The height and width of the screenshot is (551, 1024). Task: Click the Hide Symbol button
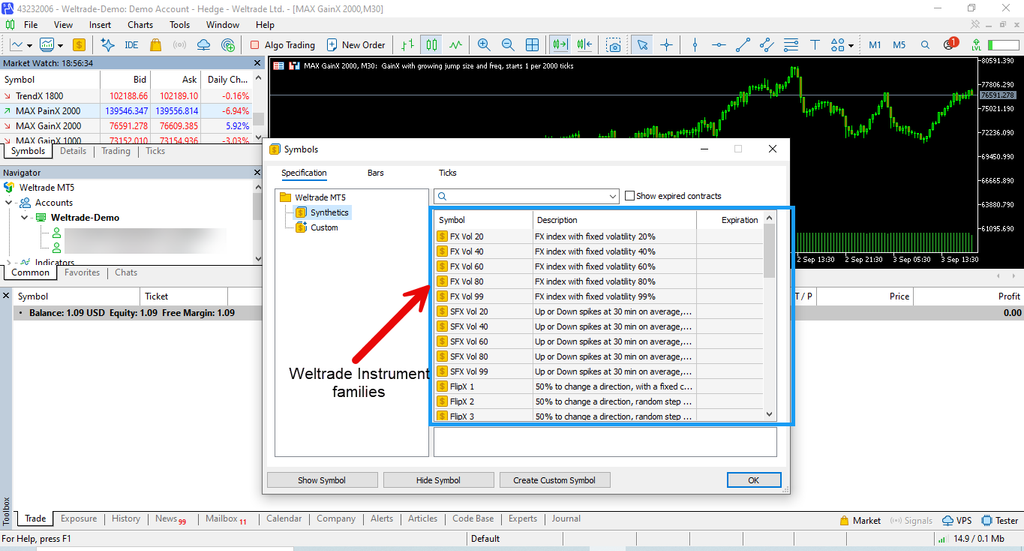(x=438, y=480)
